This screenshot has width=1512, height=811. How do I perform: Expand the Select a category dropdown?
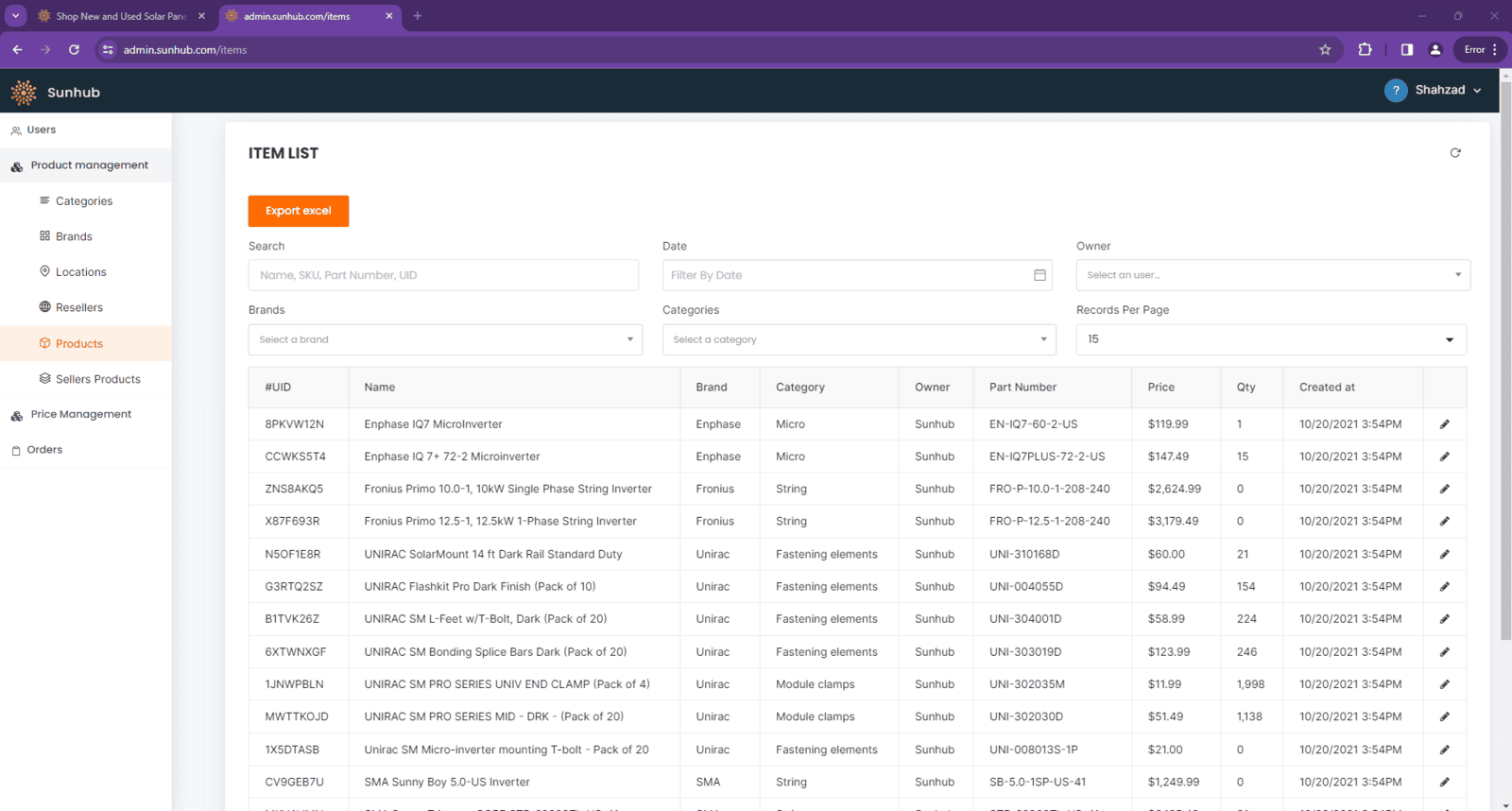click(859, 339)
